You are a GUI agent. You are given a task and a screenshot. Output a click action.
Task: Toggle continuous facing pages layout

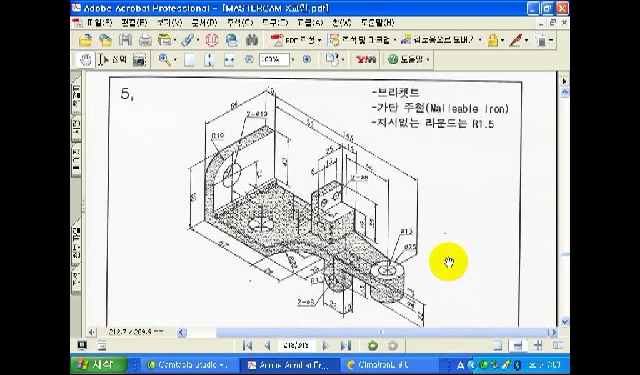click(x=538, y=346)
